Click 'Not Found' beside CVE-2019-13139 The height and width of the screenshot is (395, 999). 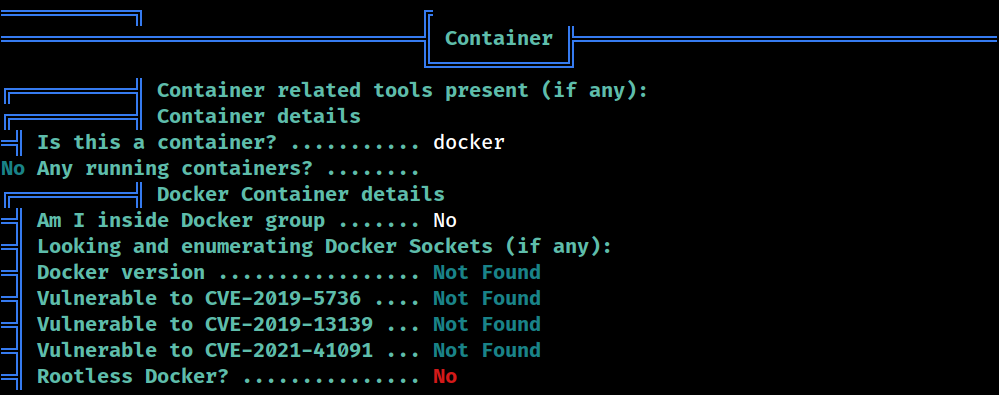tap(487, 324)
